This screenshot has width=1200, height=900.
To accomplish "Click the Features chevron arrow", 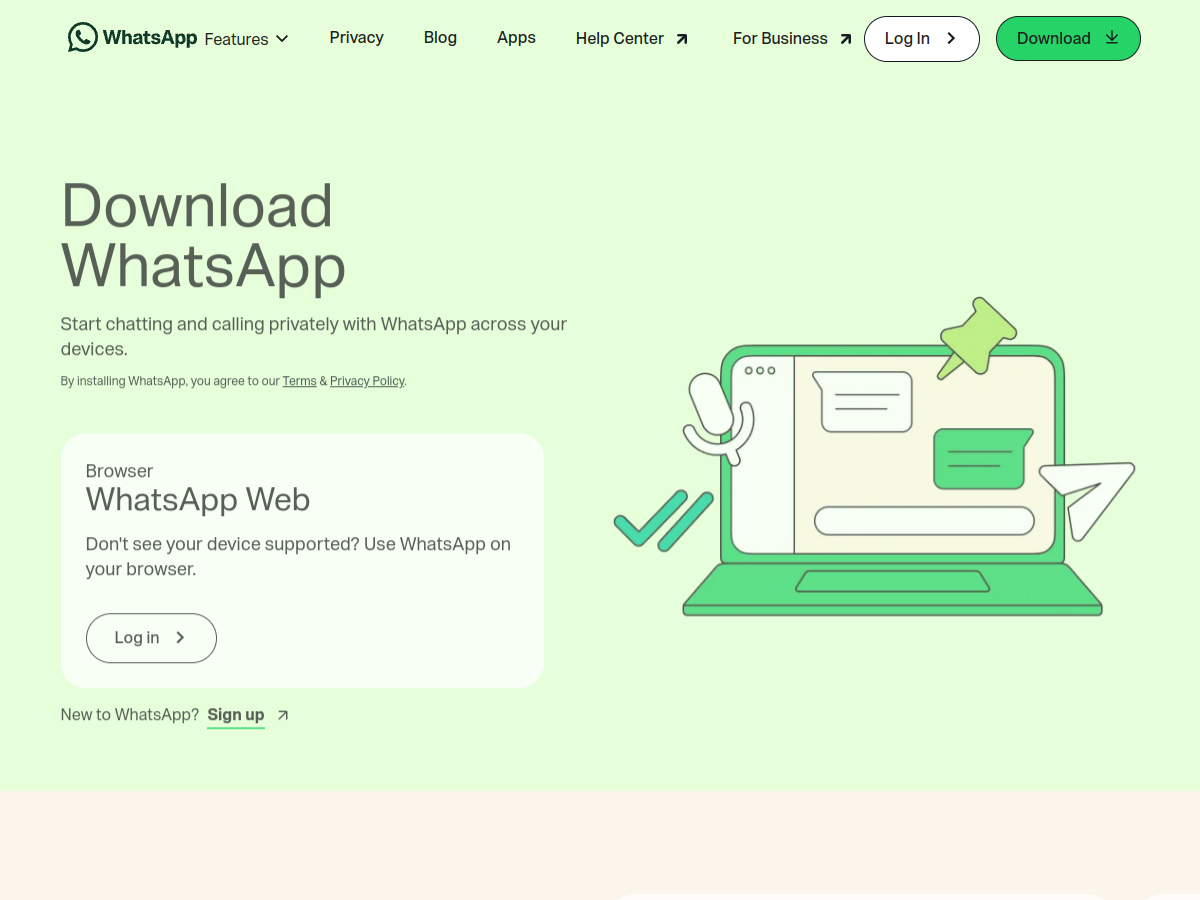I will point(282,39).
